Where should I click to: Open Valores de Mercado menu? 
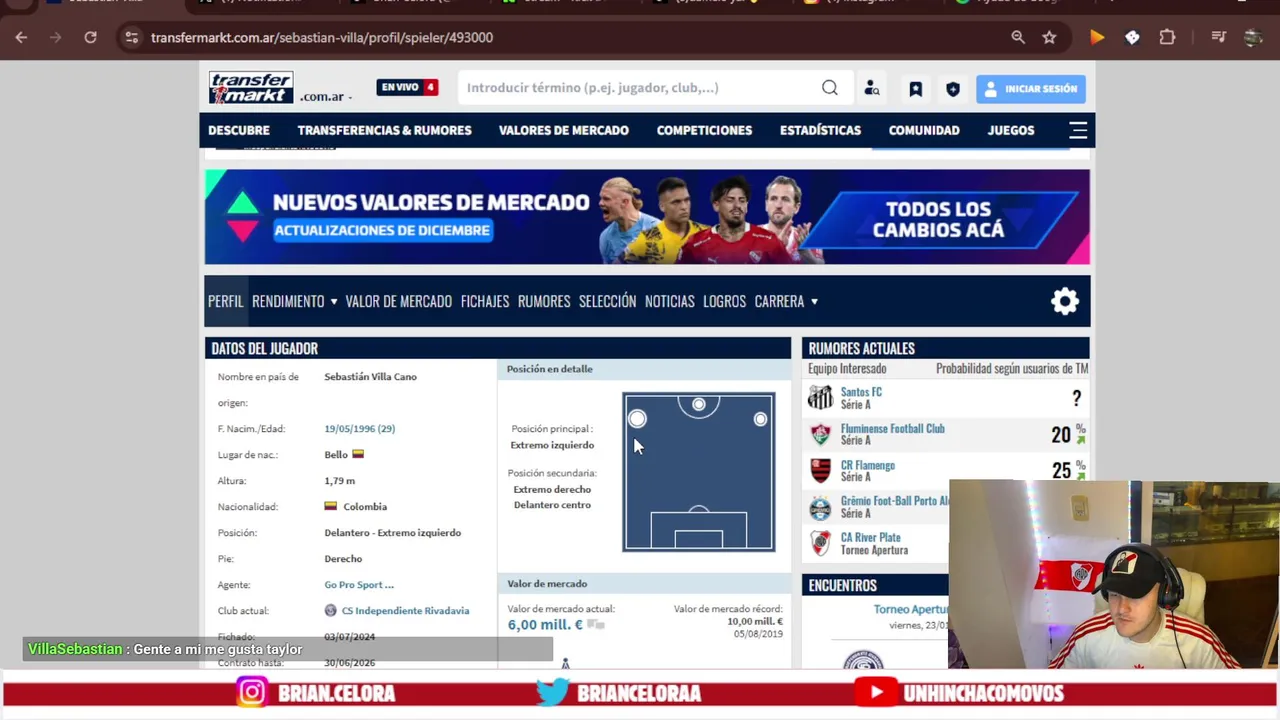564,130
